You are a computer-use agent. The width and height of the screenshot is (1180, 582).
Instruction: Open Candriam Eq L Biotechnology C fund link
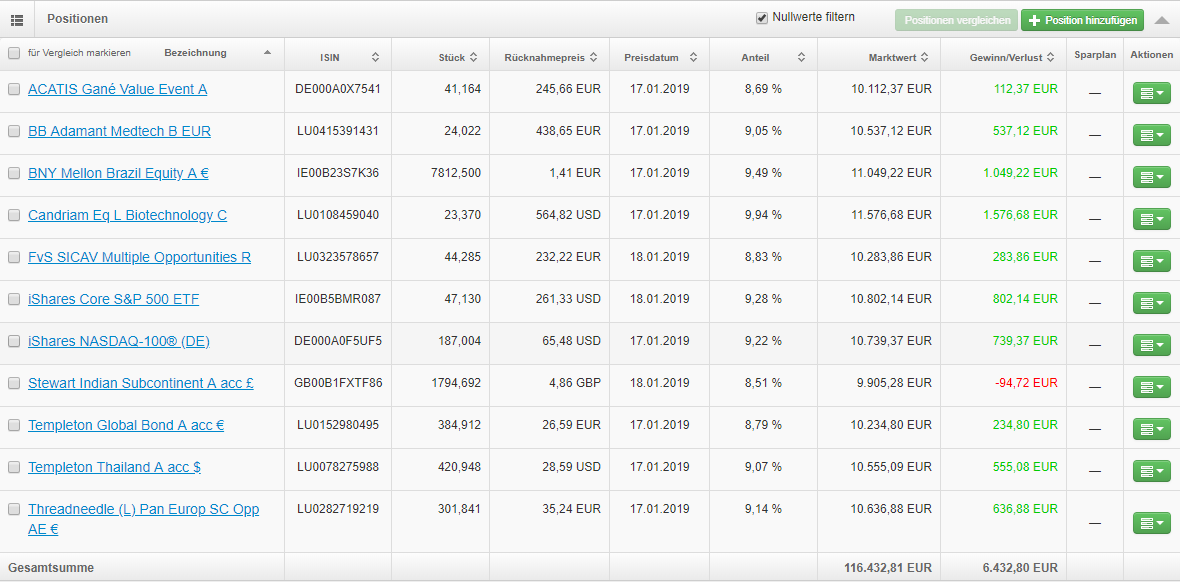[127, 215]
